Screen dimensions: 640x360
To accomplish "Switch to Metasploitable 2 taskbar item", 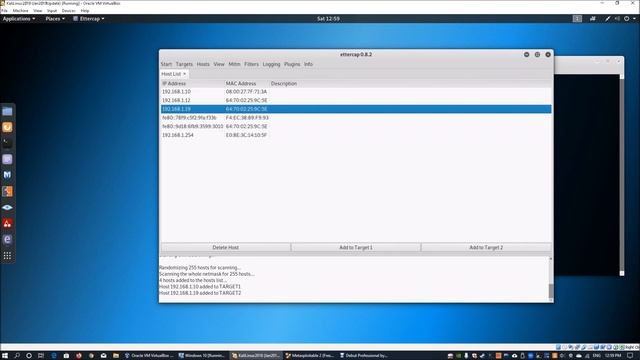I will [310, 356].
